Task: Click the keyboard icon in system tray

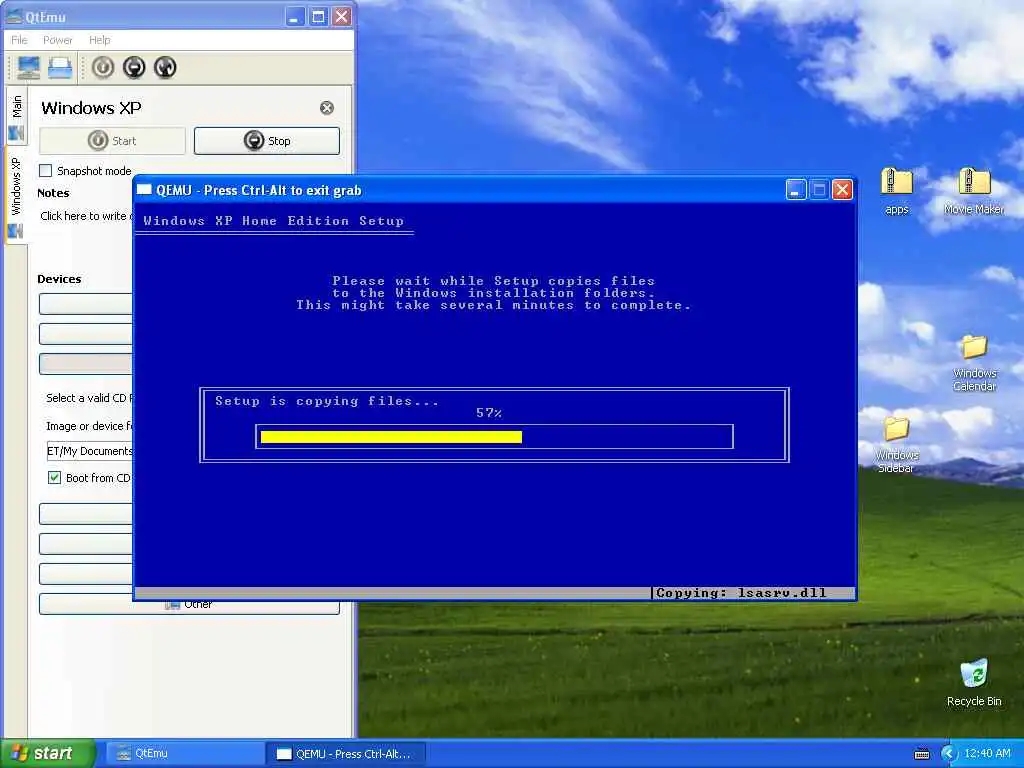Action: click(x=922, y=754)
